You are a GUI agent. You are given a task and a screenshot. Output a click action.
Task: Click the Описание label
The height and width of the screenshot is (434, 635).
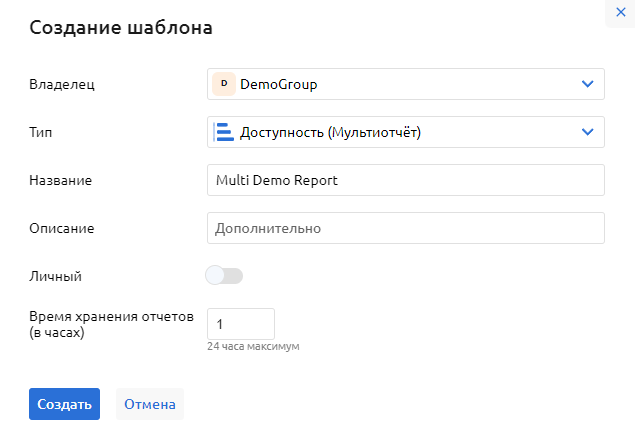point(62,228)
